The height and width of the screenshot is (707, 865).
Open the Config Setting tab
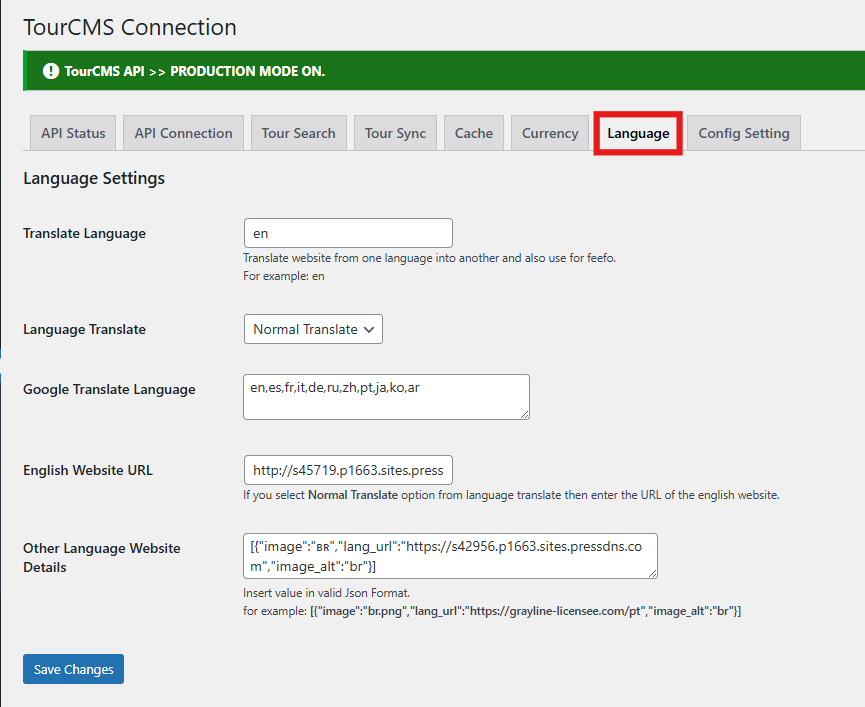point(743,133)
